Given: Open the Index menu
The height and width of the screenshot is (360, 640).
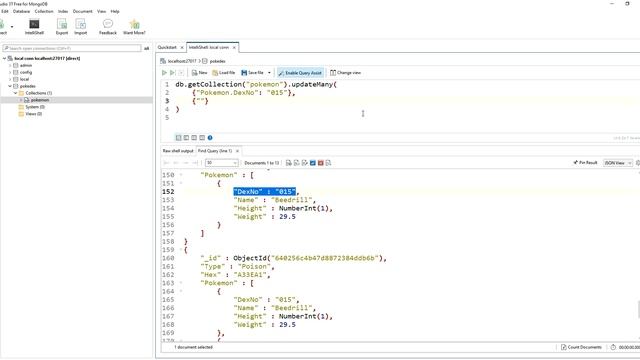Looking at the screenshot, I should (x=63, y=11).
